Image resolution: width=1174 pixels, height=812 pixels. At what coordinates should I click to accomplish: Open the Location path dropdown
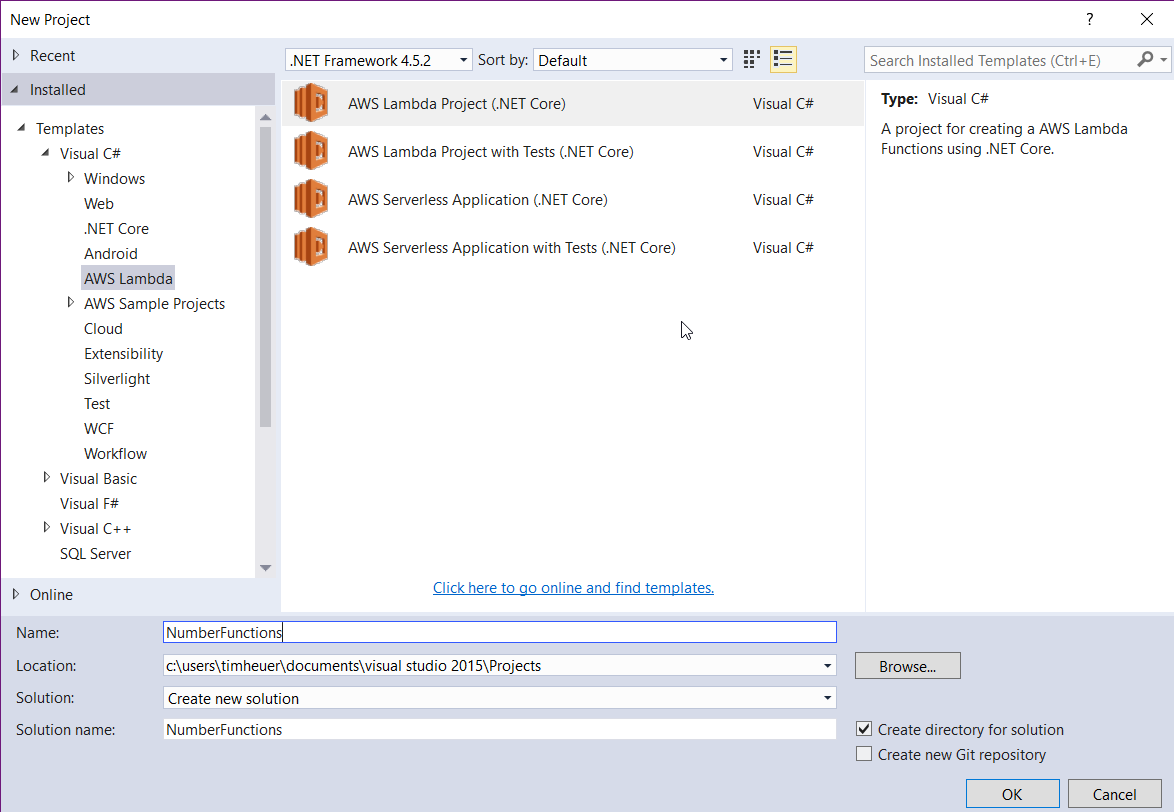click(827, 665)
